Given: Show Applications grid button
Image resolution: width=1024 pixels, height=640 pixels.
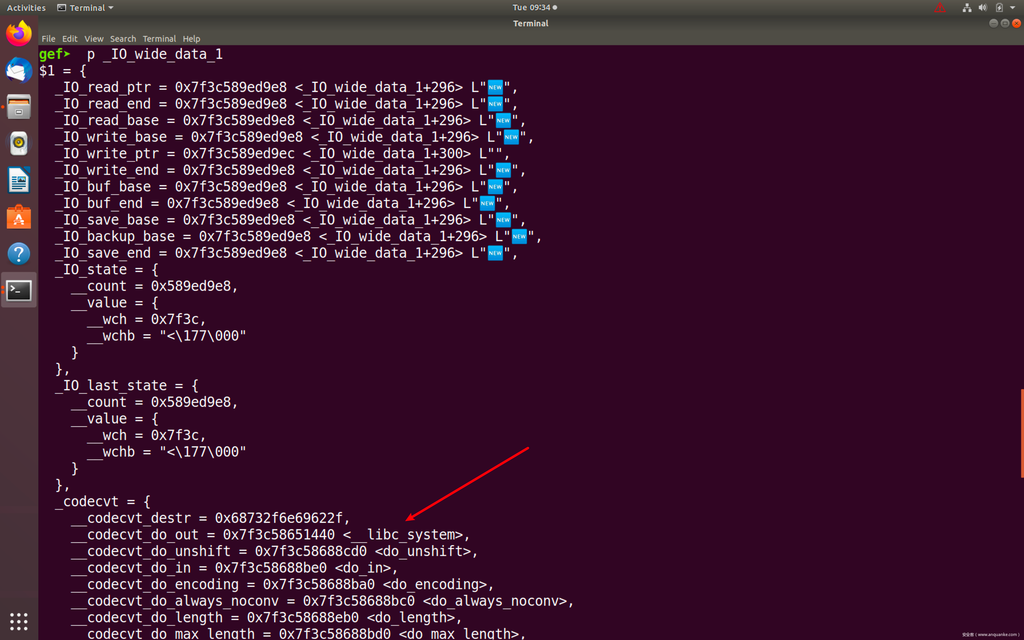Looking at the screenshot, I should 19,621.
